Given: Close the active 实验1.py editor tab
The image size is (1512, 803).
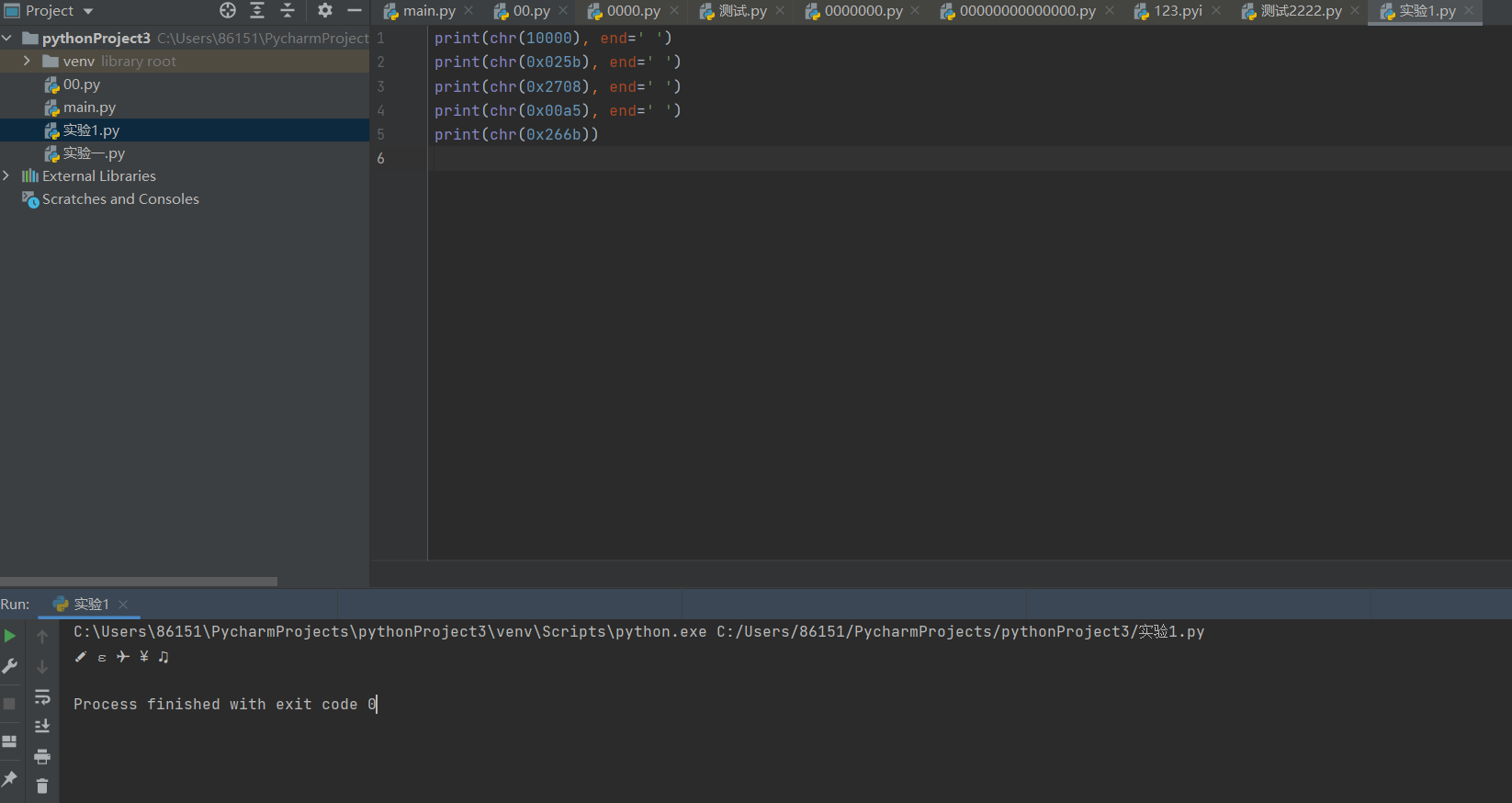Looking at the screenshot, I should click(1469, 11).
